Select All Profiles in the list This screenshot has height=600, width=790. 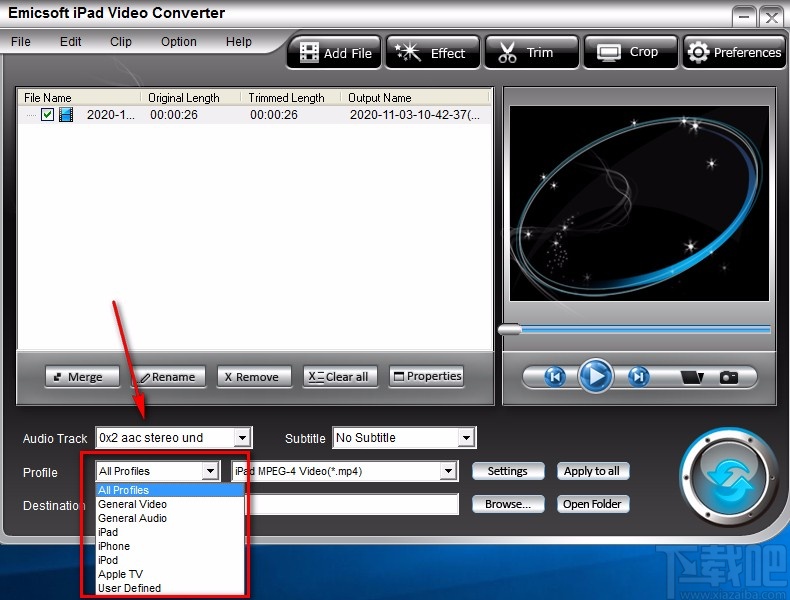click(x=170, y=490)
